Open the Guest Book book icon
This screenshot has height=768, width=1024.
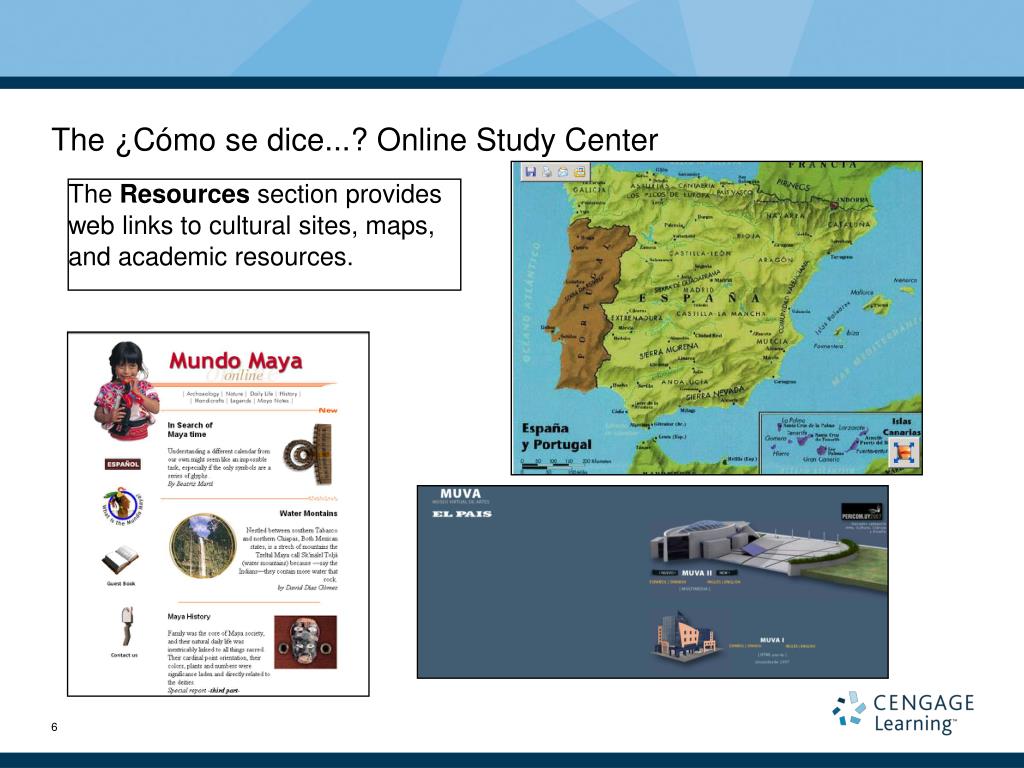point(120,560)
